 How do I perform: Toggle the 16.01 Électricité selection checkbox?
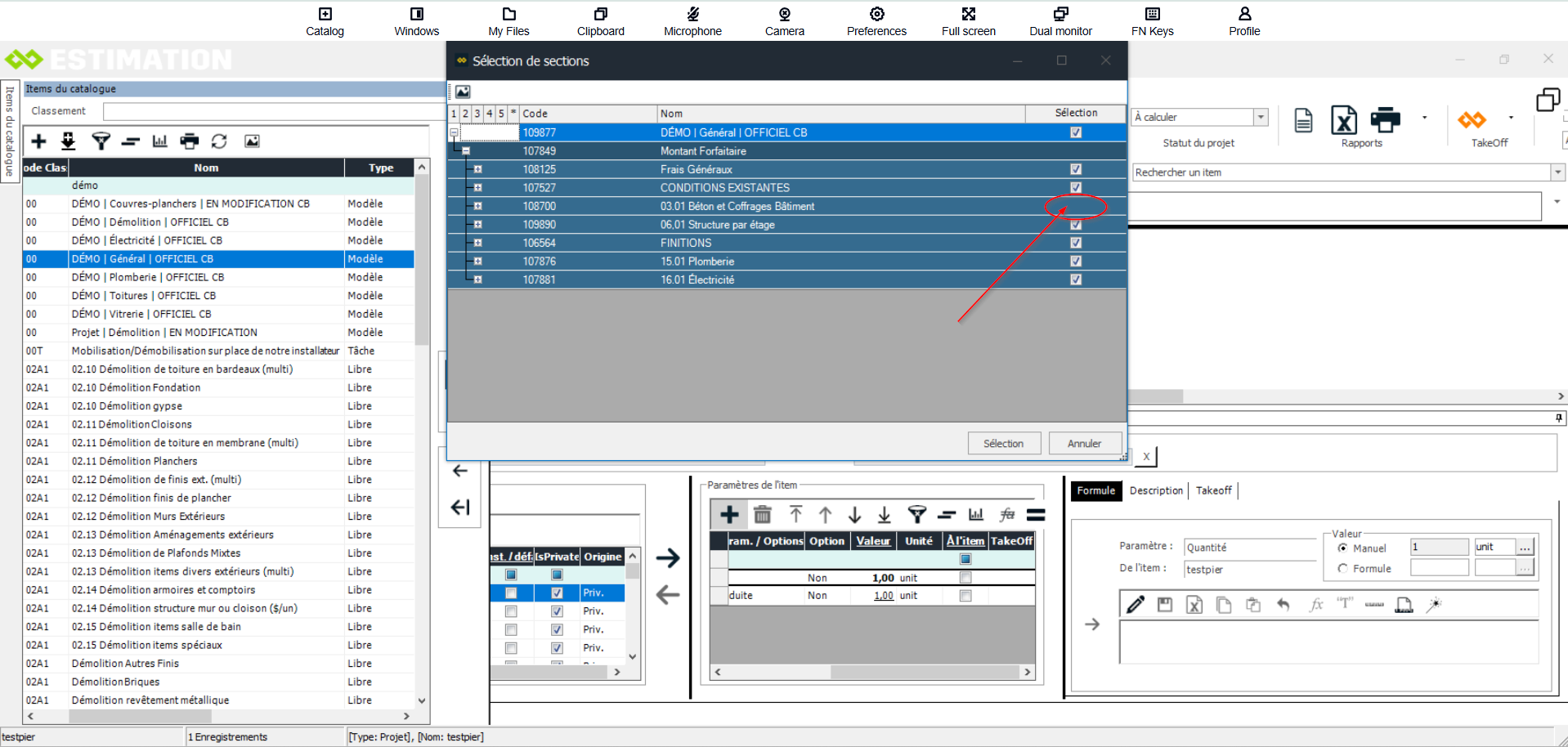[x=1076, y=280]
